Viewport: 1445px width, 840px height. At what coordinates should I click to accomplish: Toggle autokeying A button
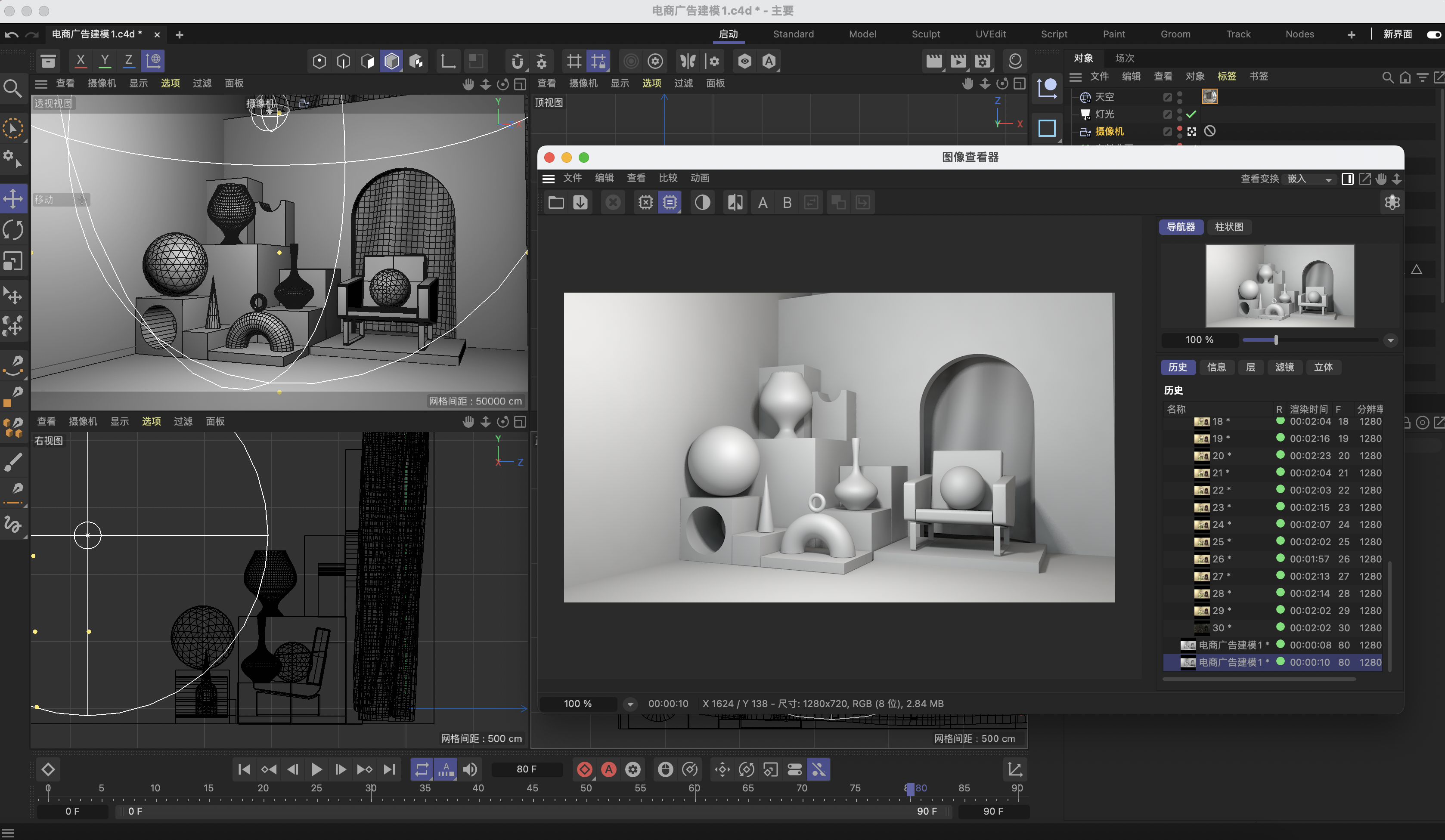(x=608, y=770)
